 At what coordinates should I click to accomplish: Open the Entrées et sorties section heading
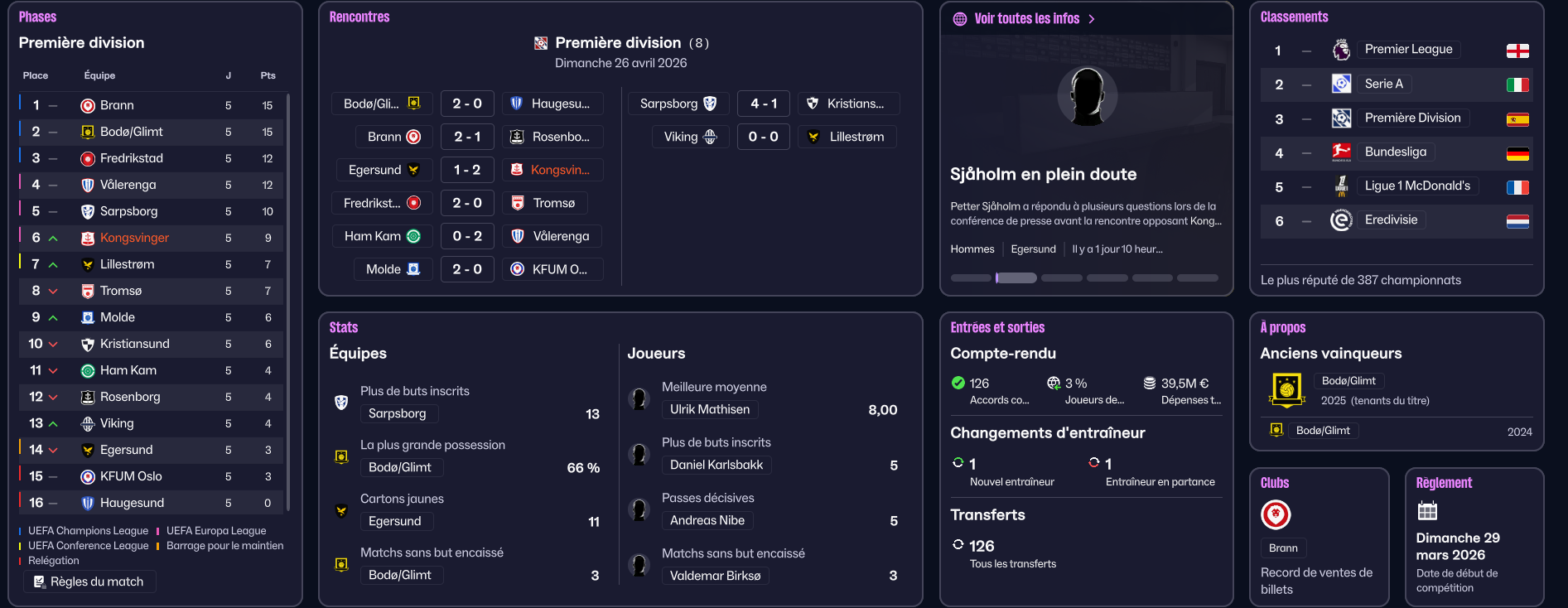click(x=997, y=328)
